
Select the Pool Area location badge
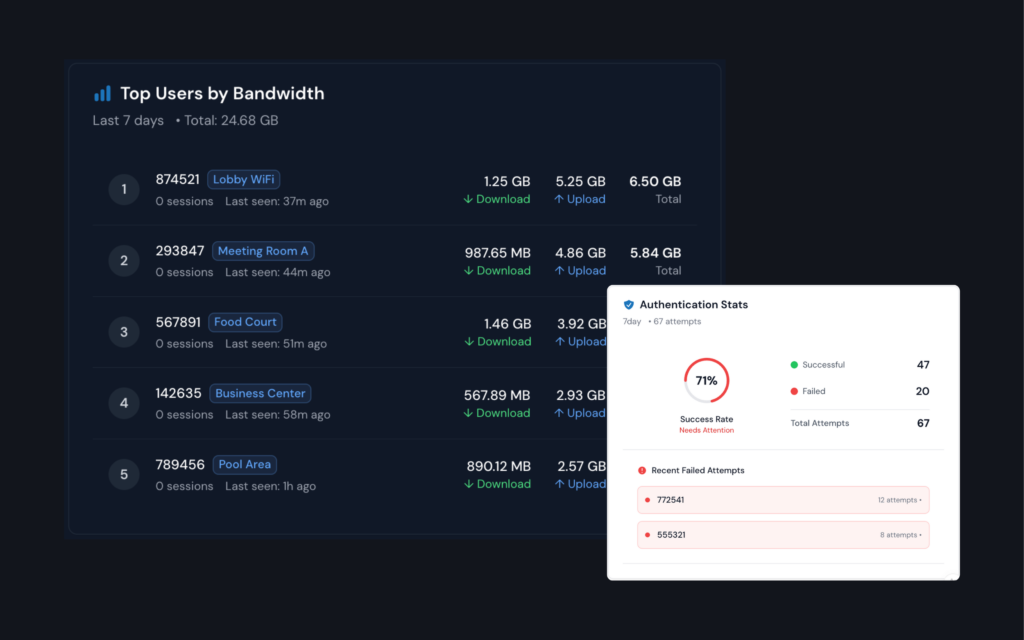point(244,464)
